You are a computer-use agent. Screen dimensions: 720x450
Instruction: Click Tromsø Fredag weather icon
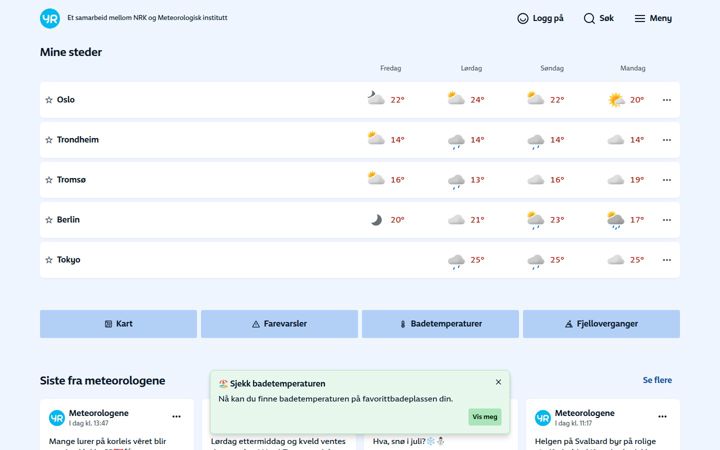376,178
